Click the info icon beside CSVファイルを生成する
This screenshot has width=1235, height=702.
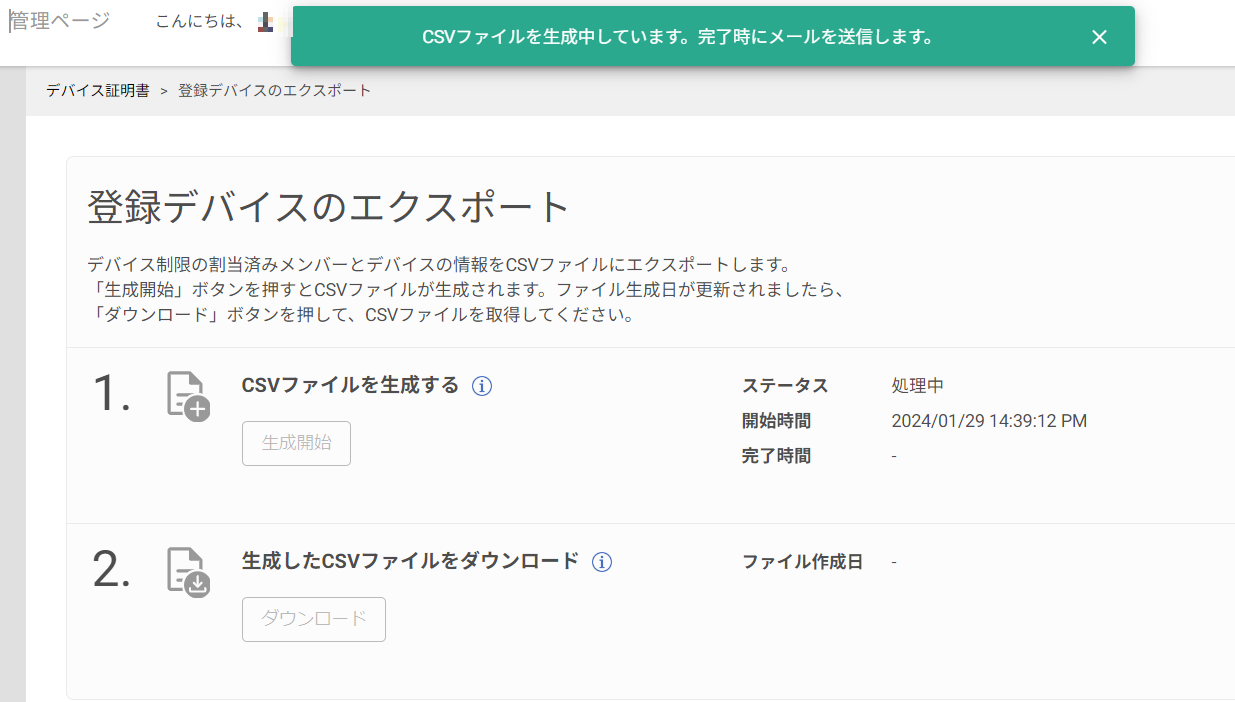pyautogui.click(x=482, y=386)
